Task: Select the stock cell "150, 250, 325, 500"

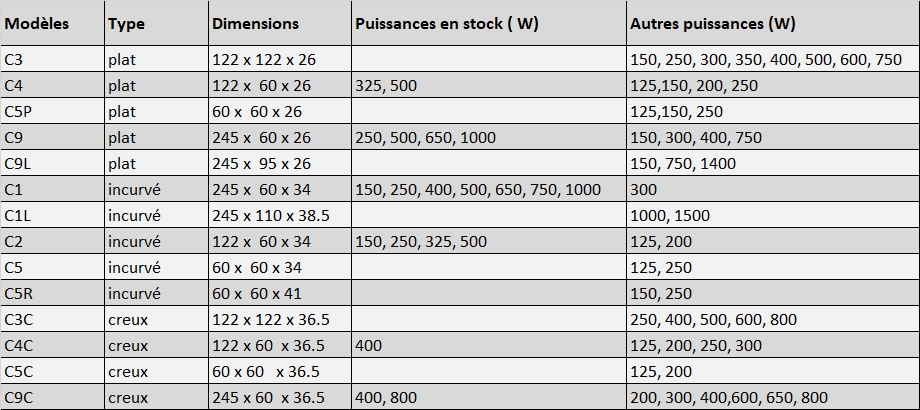Action: [x=420, y=242]
